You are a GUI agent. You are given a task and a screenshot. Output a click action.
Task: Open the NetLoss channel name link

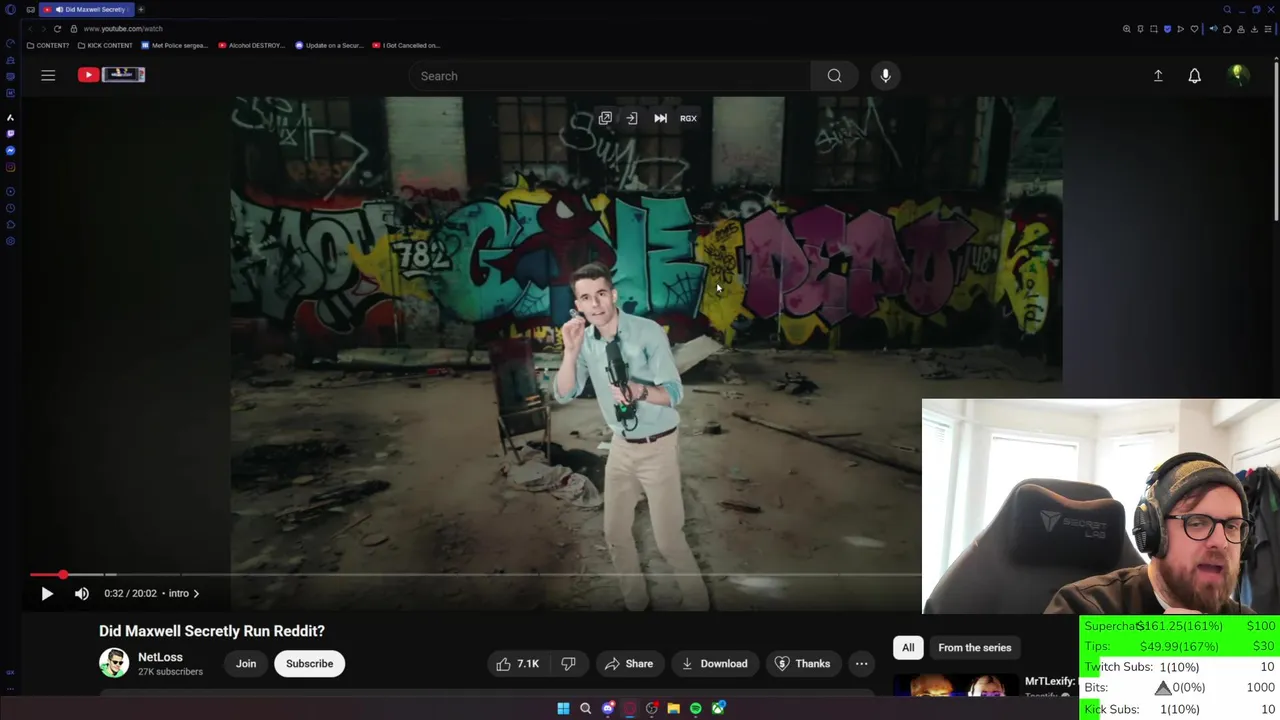[160, 657]
